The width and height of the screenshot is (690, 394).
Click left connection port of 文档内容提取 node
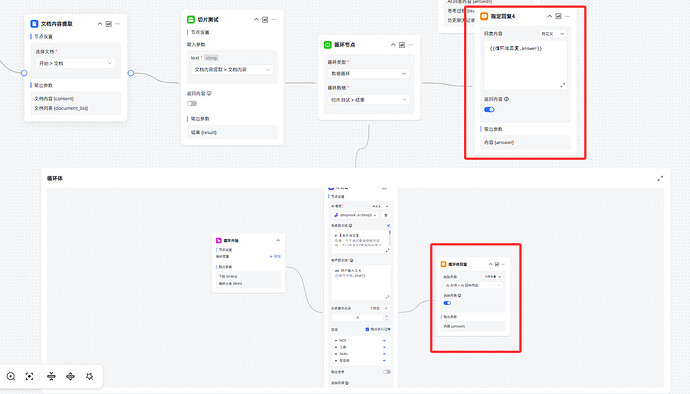[x=24, y=73]
